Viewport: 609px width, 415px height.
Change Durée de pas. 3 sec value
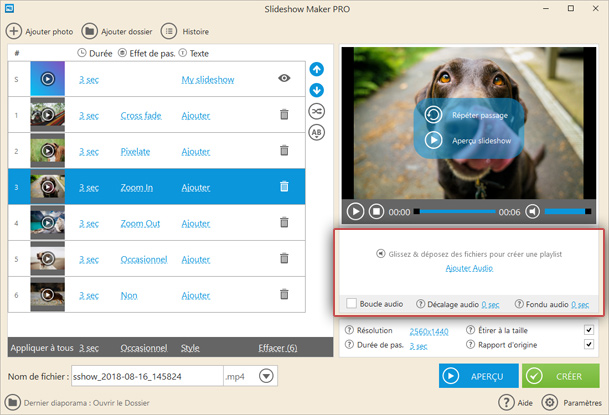click(x=418, y=346)
